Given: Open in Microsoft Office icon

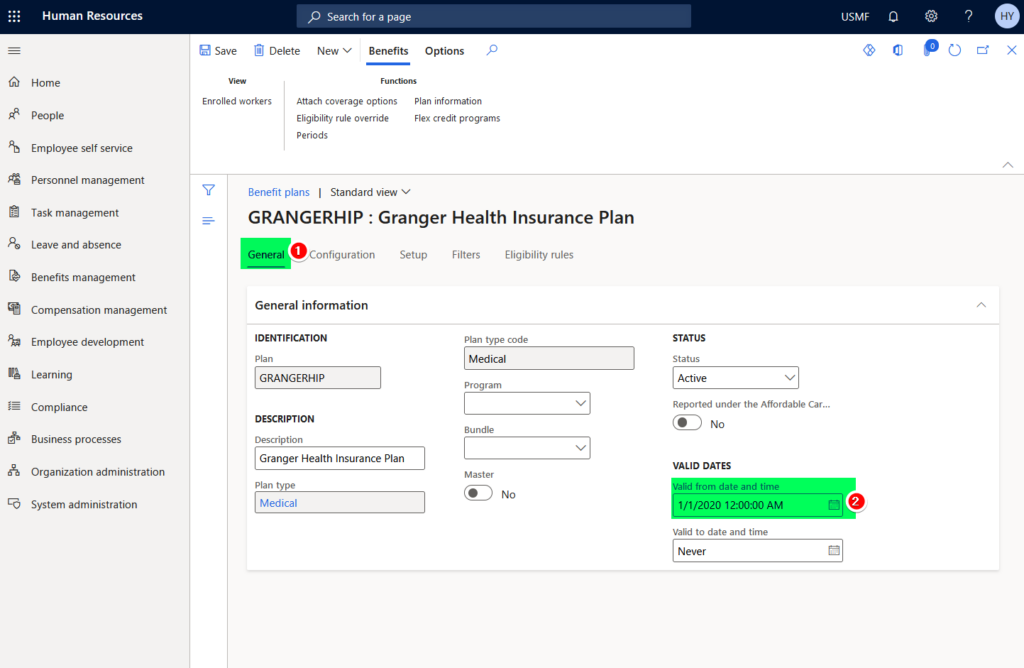Looking at the screenshot, I should tap(898, 50).
